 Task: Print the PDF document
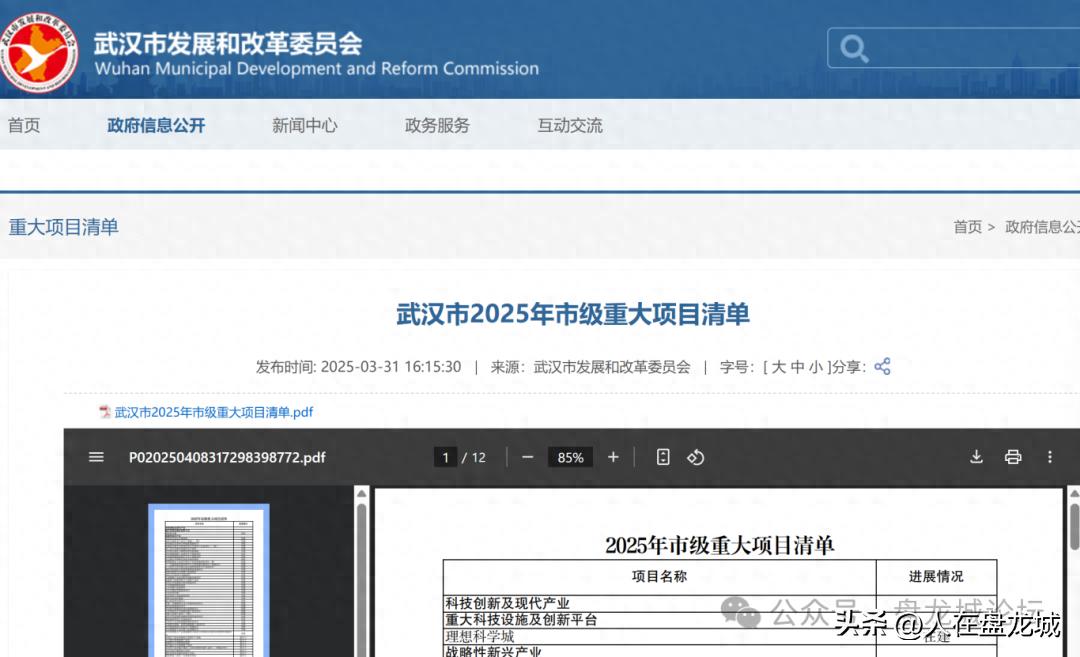pyautogui.click(x=1012, y=457)
